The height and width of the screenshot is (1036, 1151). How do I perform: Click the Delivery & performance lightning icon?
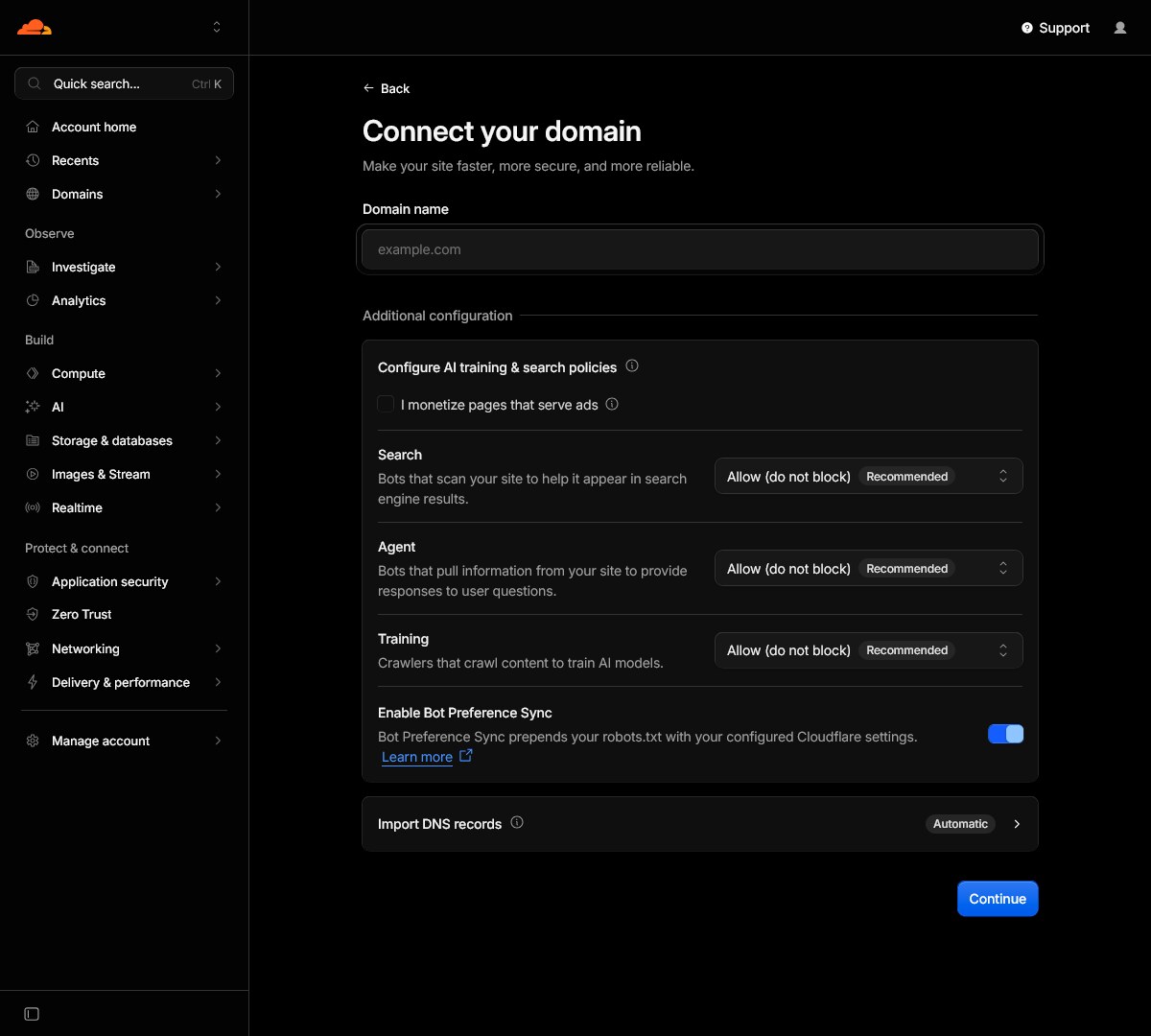tap(33, 682)
